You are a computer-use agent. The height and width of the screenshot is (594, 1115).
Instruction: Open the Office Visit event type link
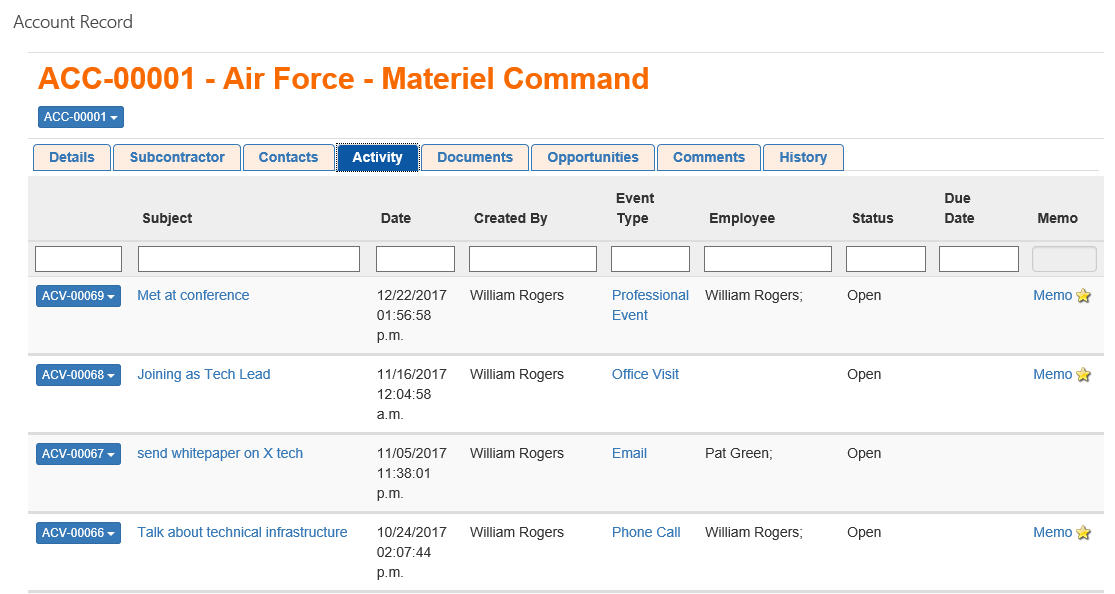645,374
